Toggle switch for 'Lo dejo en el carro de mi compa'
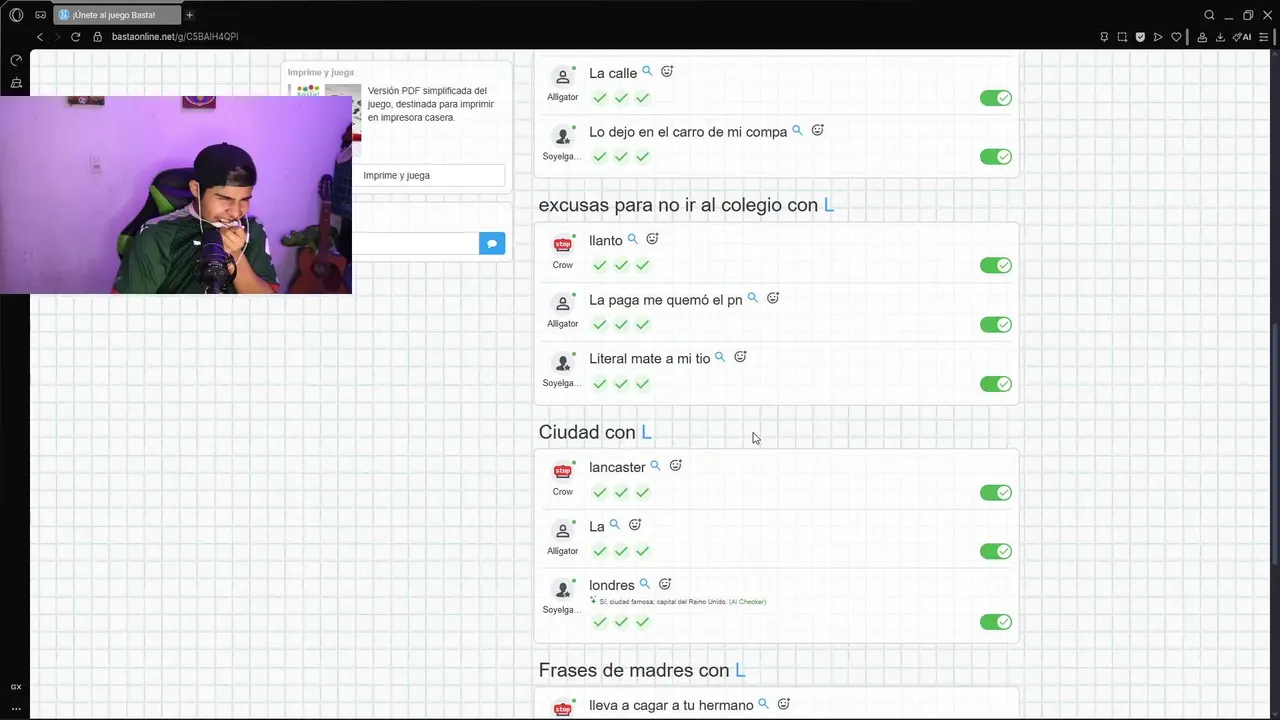The image size is (1280, 720). (x=996, y=157)
